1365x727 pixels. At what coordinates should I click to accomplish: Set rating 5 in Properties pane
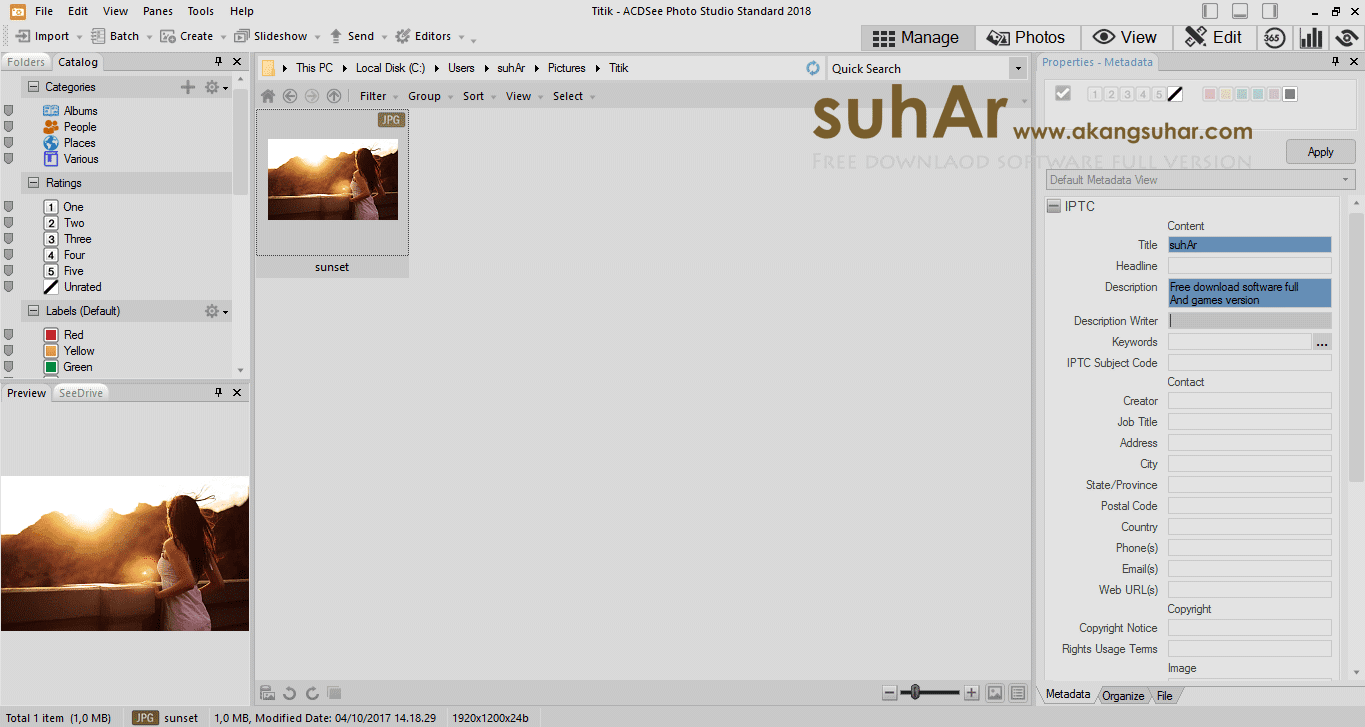1159,94
